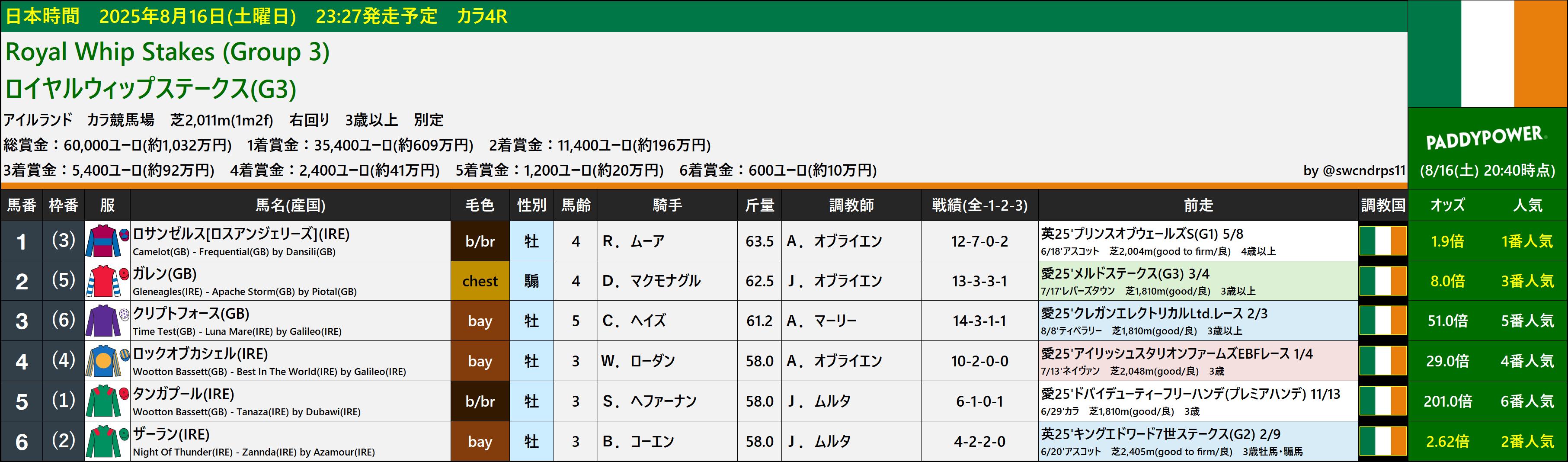Click the 騎手 column header
Image resolution: width=1568 pixels, height=462 pixels.
pos(667,206)
